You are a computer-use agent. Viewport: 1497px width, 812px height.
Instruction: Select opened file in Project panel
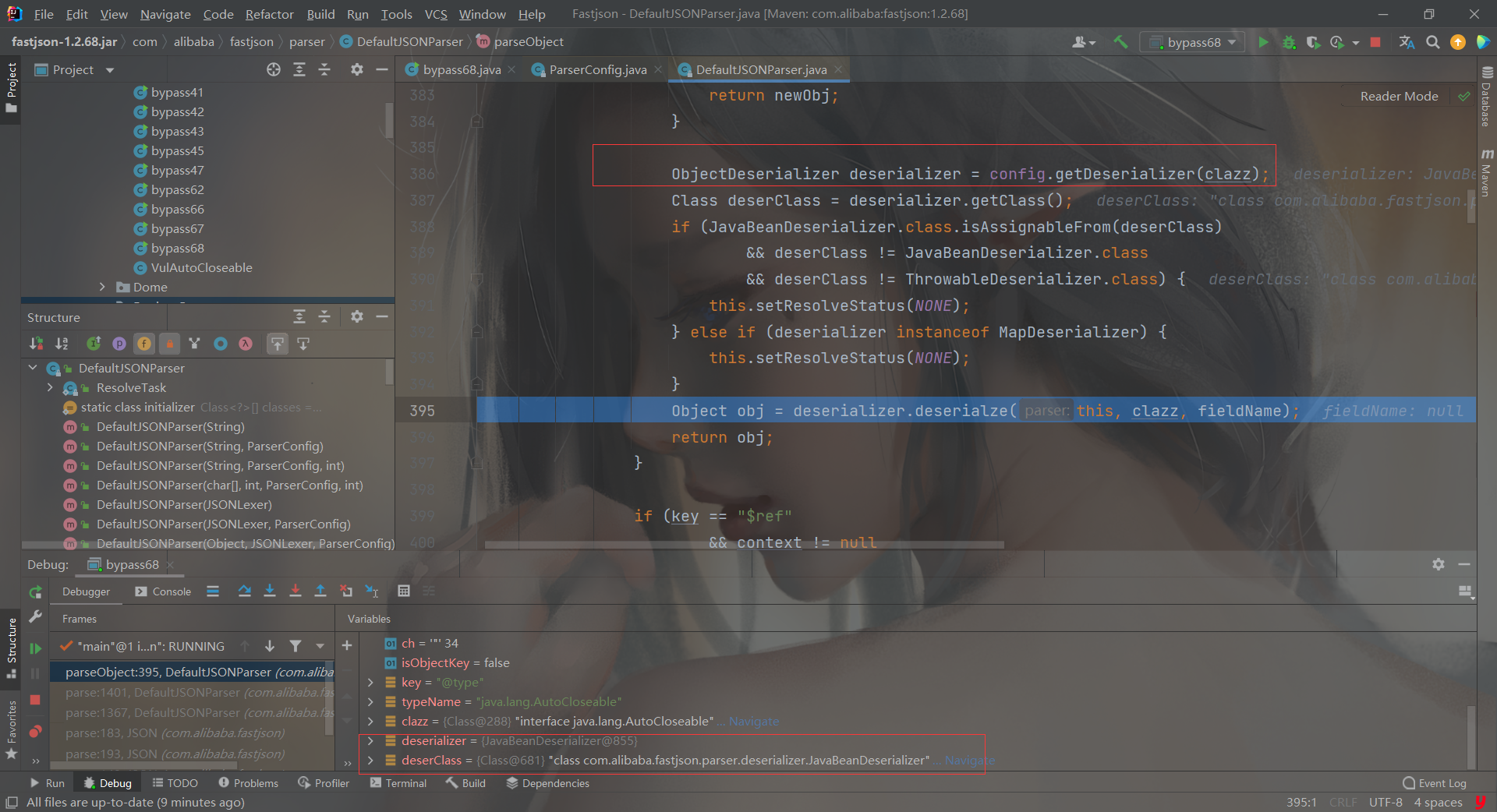point(274,69)
